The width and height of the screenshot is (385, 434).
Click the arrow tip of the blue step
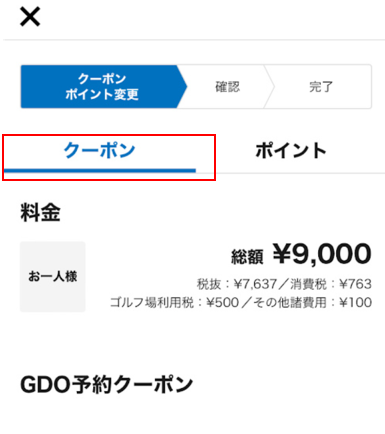[182, 87]
